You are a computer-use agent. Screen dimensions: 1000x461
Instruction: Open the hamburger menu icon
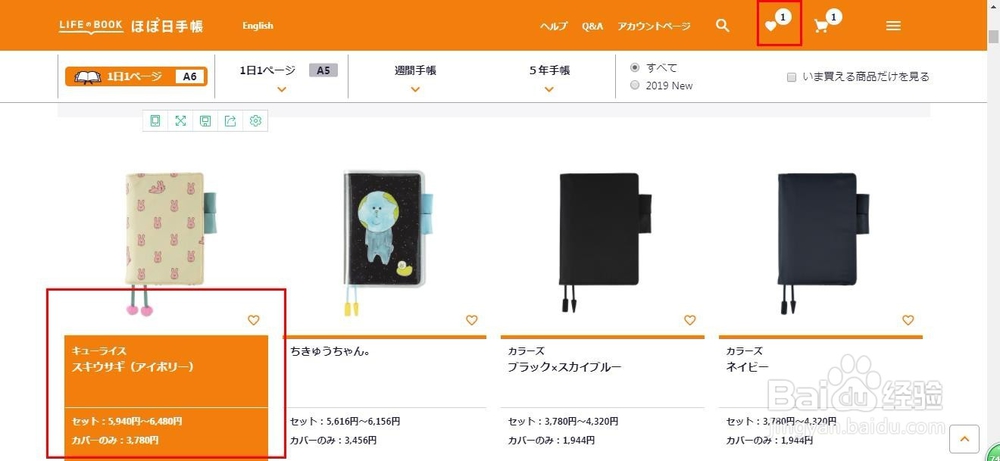click(893, 26)
